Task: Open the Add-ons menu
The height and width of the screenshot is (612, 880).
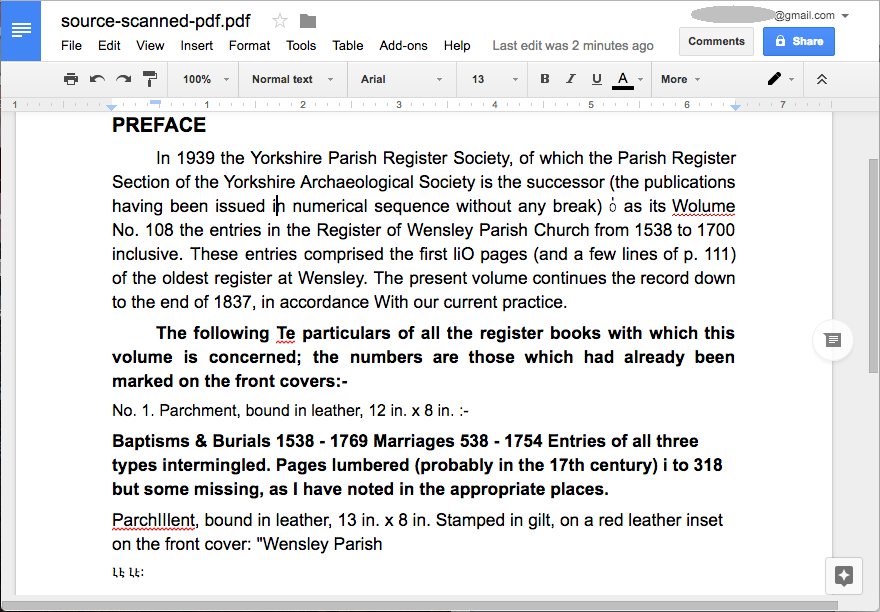Action: (x=403, y=45)
